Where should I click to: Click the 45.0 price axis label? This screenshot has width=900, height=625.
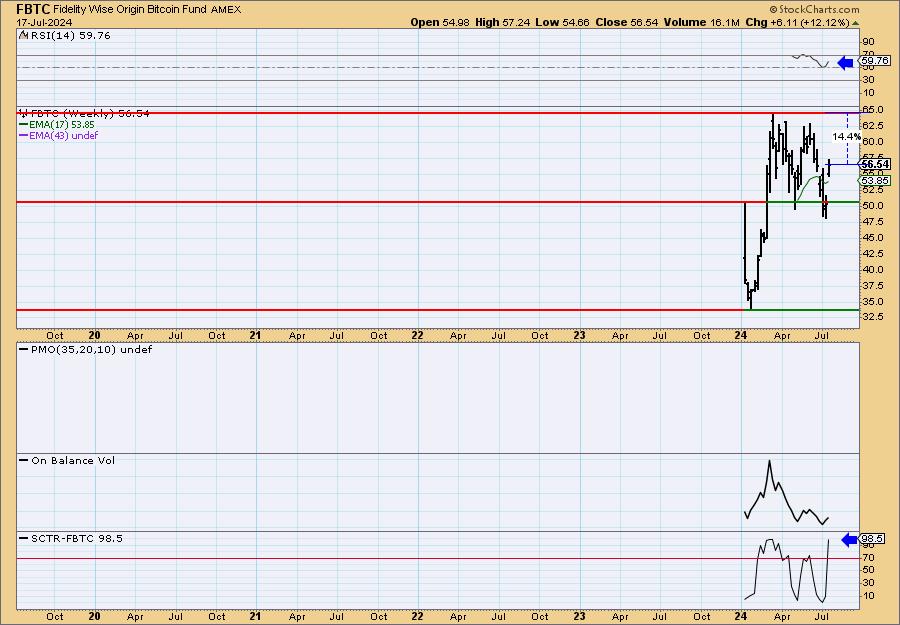[x=872, y=238]
